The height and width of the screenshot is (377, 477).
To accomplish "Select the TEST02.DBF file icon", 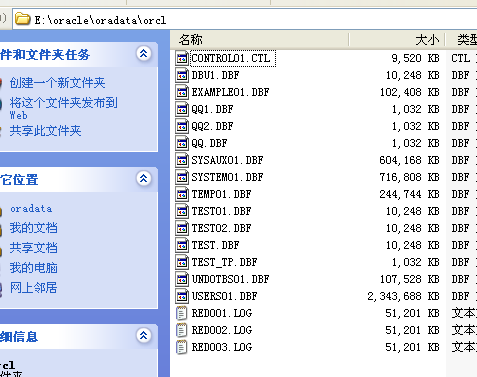I will tap(182, 228).
